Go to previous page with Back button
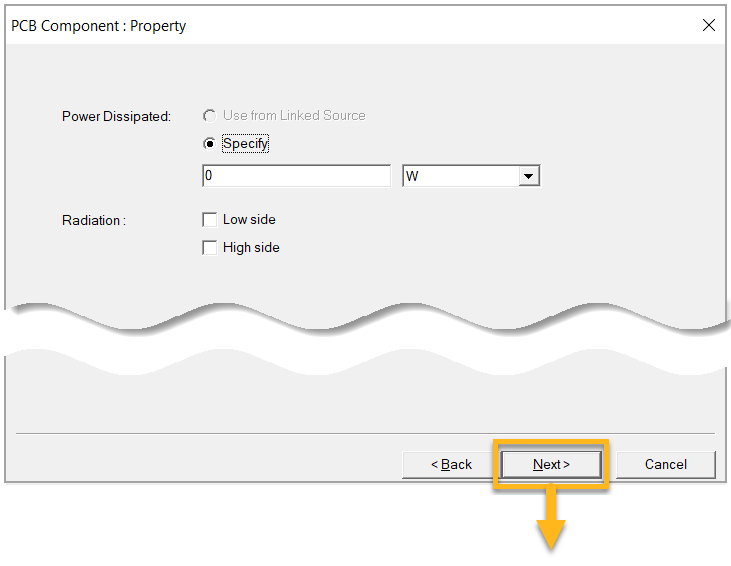 (x=451, y=464)
